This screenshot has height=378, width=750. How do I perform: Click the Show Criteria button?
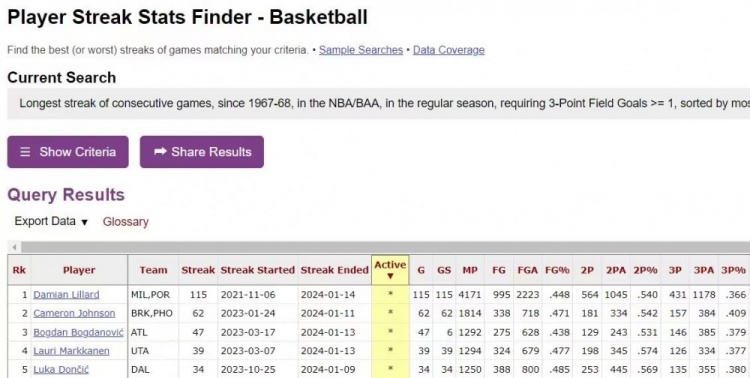pos(68,152)
